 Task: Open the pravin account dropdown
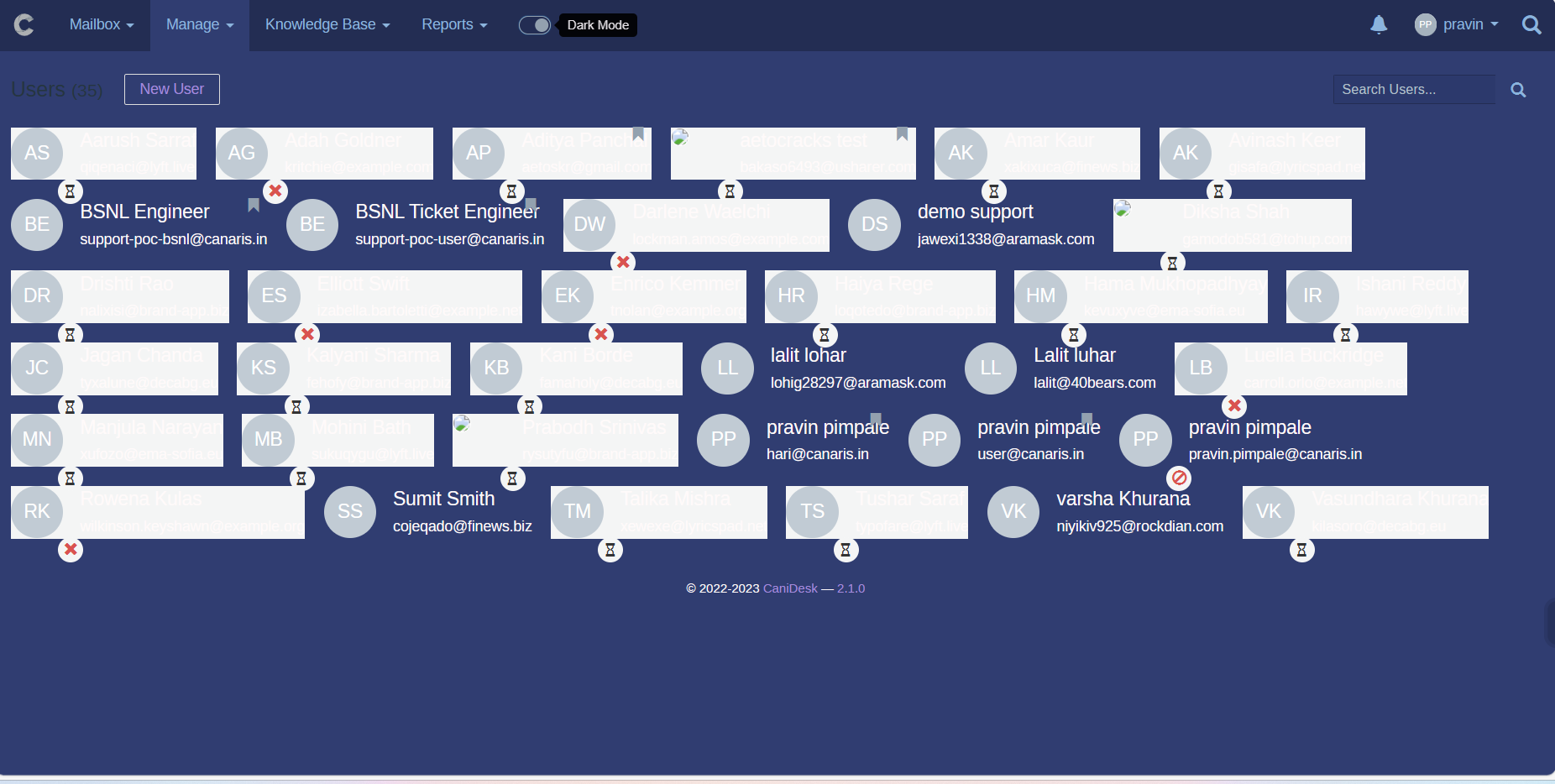[x=1458, y=24]
